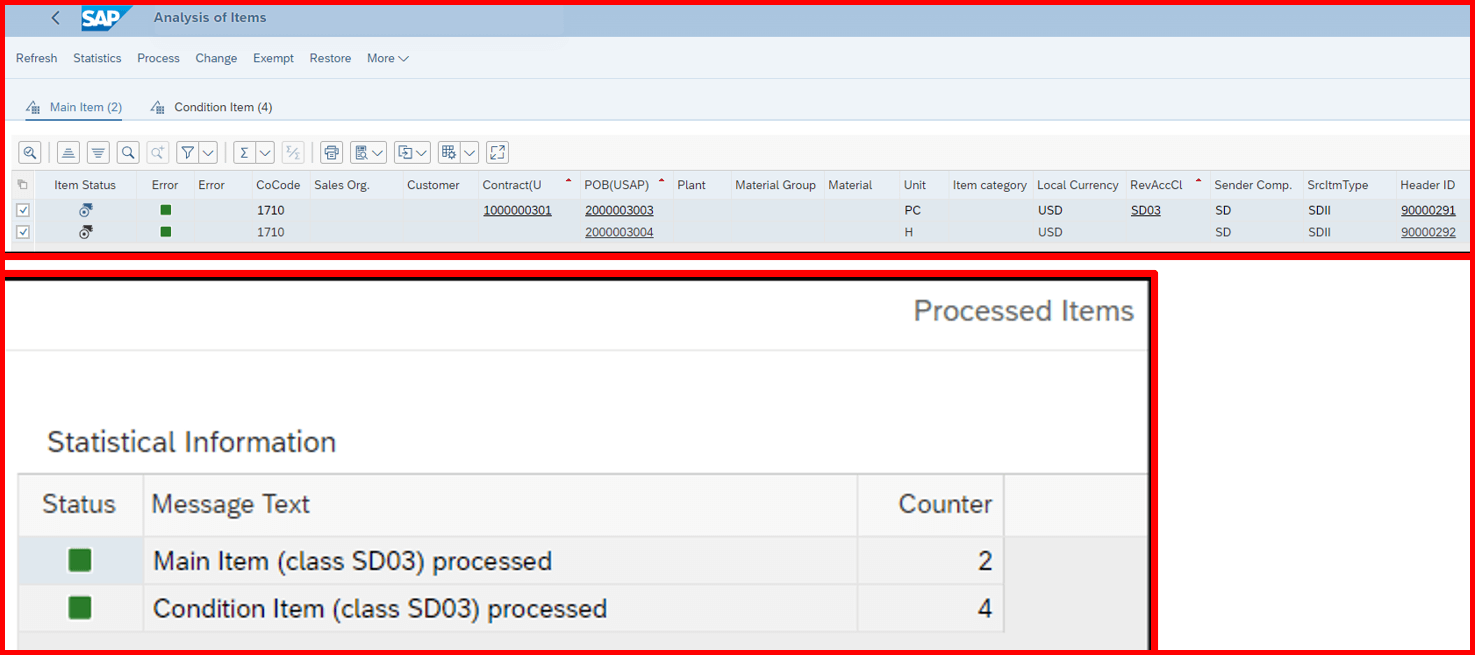Click the Print icon in the toolbar
The image size is (1475, 655).
tap(331, 152)
